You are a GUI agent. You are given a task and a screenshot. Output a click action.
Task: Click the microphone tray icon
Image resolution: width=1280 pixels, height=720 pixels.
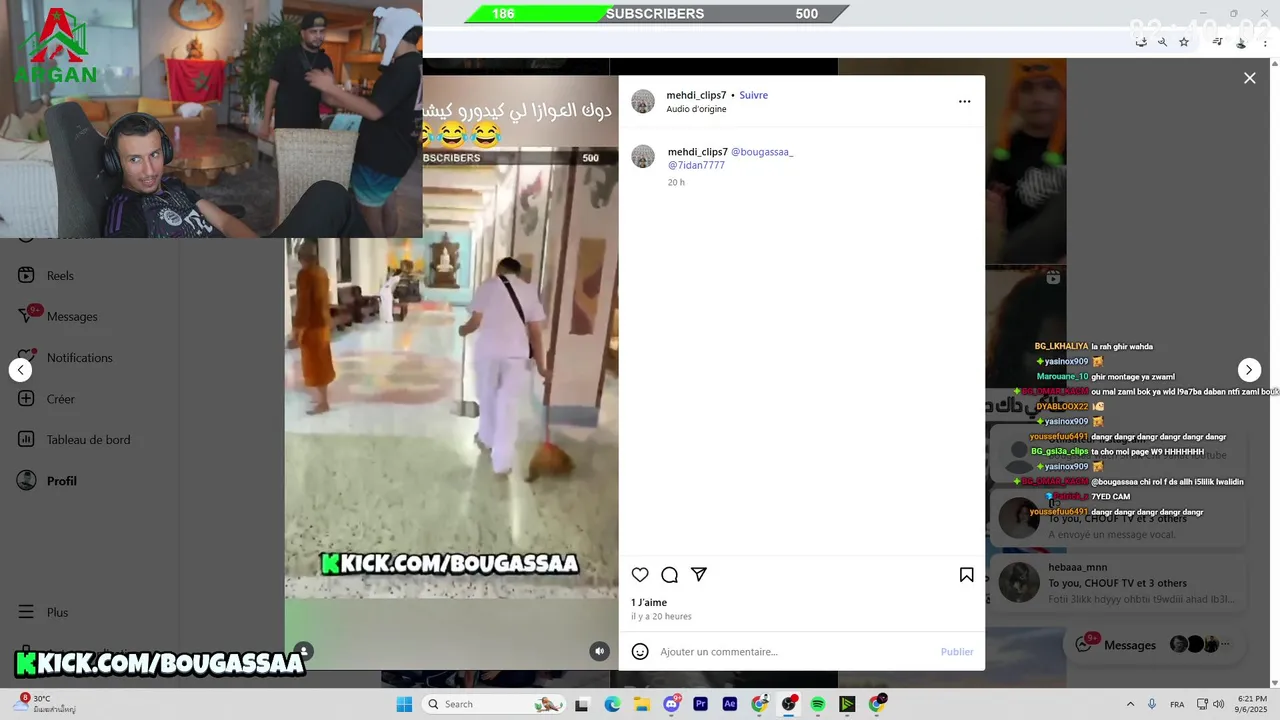[1152, 704]
